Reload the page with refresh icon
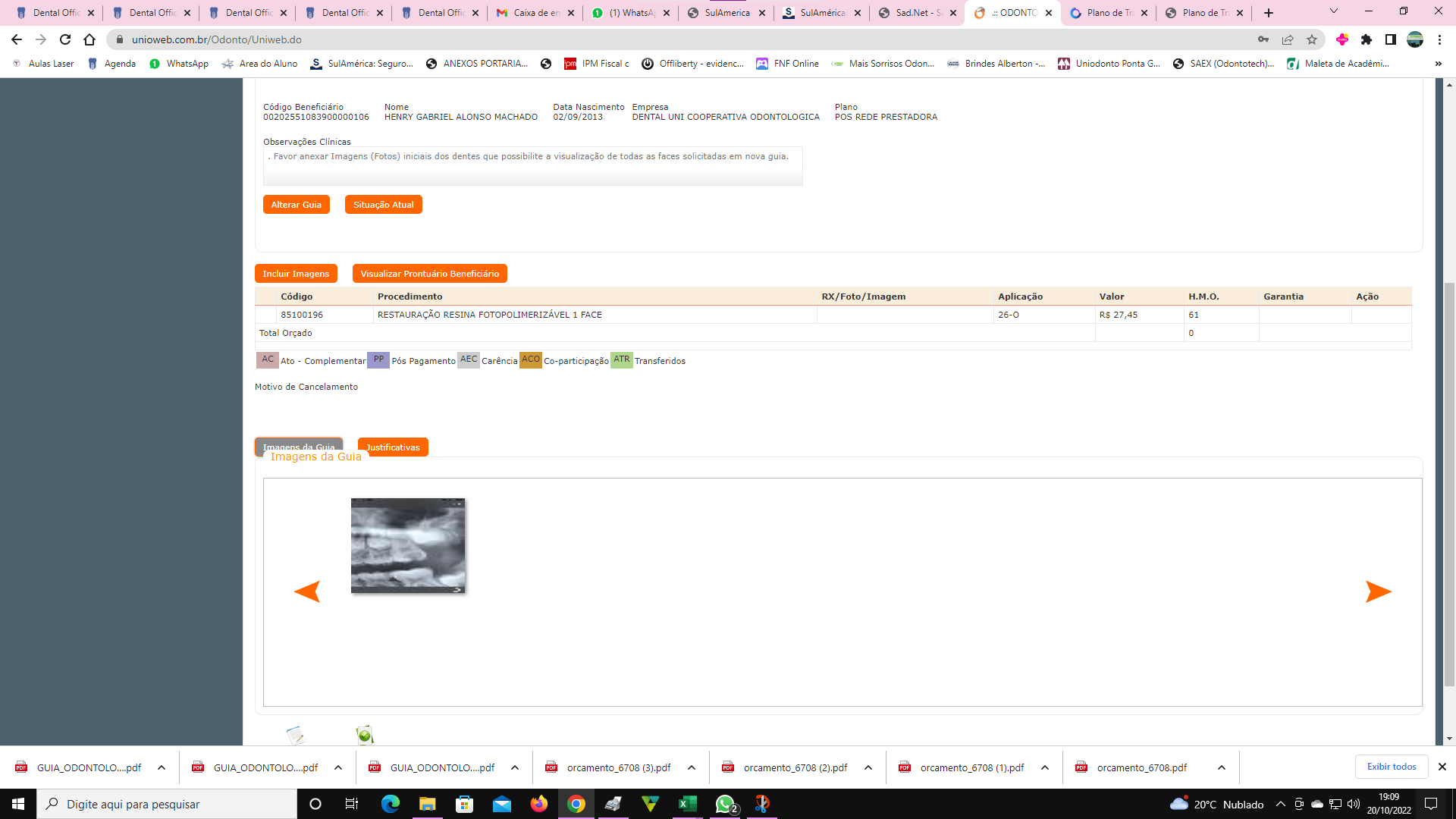 [65, 39]
